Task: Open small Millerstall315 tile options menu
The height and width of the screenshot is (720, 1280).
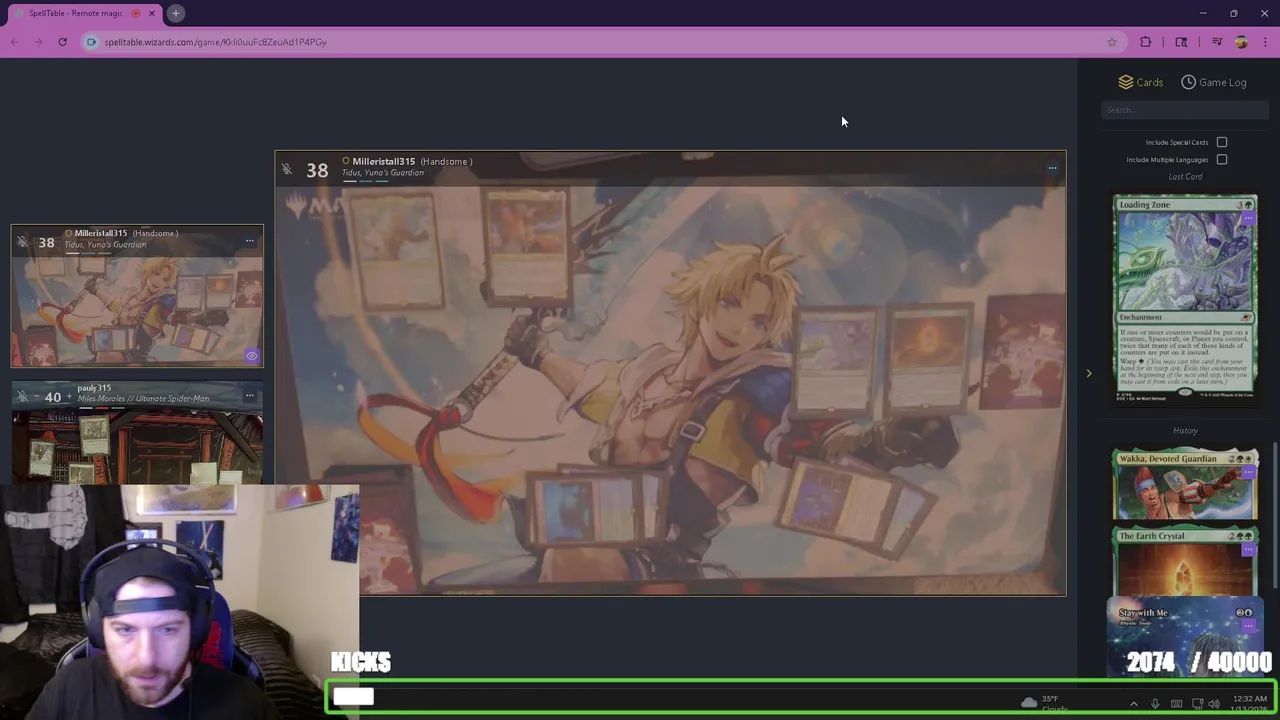Action: coord(250,240)
